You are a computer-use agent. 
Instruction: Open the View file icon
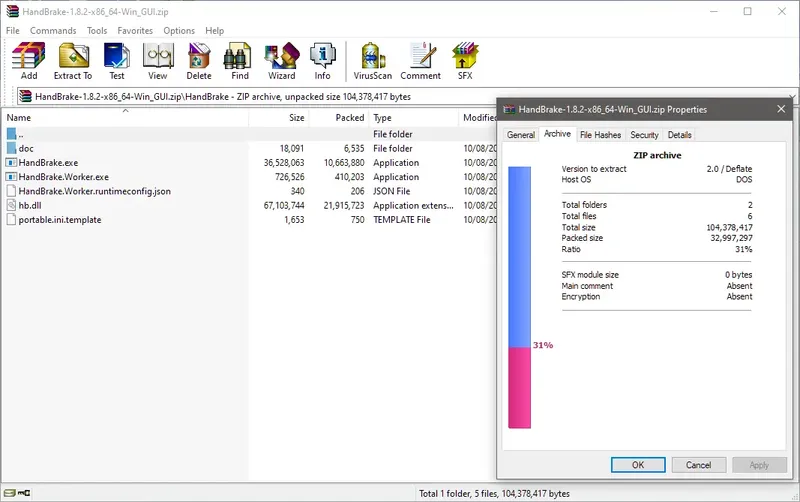(x=158, y=56)
